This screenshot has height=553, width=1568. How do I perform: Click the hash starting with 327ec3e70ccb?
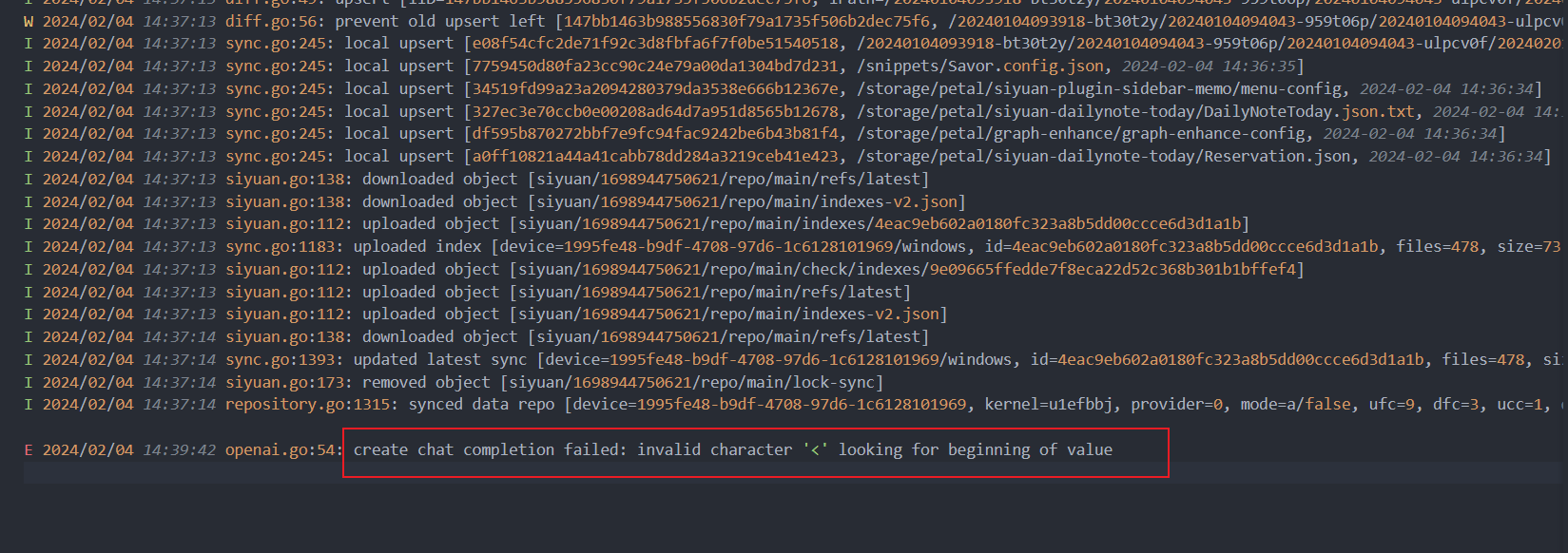656,111
